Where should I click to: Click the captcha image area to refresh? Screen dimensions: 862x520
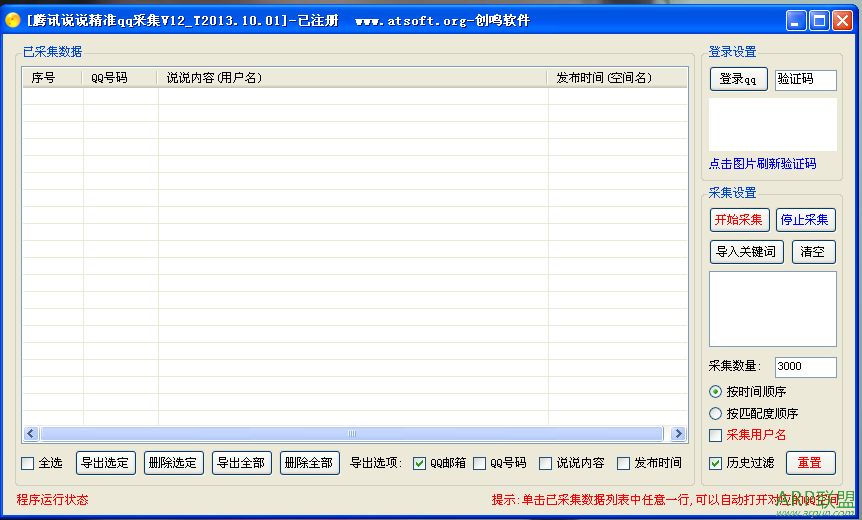pos(772,125)
